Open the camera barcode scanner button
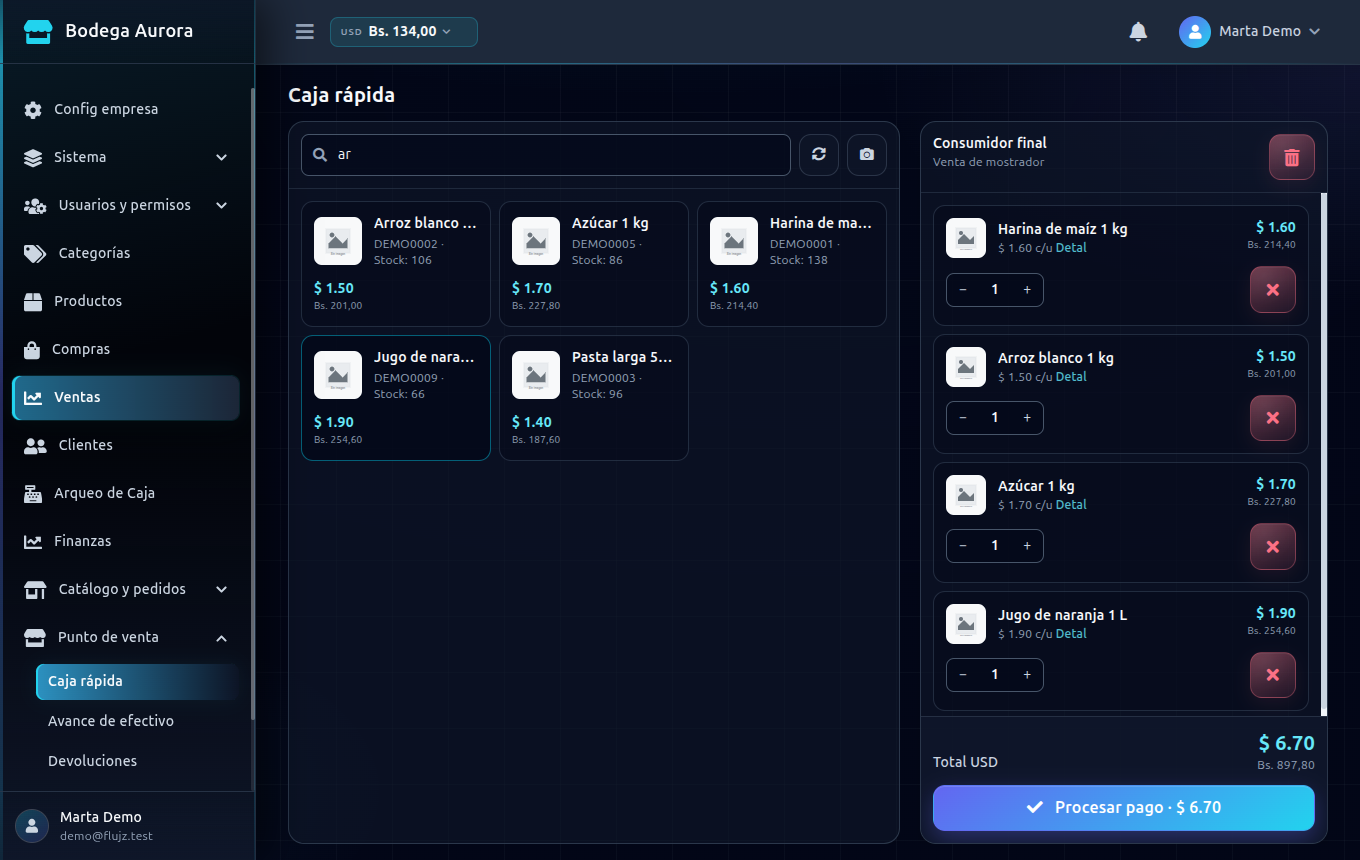 click(x=867, y=155)
